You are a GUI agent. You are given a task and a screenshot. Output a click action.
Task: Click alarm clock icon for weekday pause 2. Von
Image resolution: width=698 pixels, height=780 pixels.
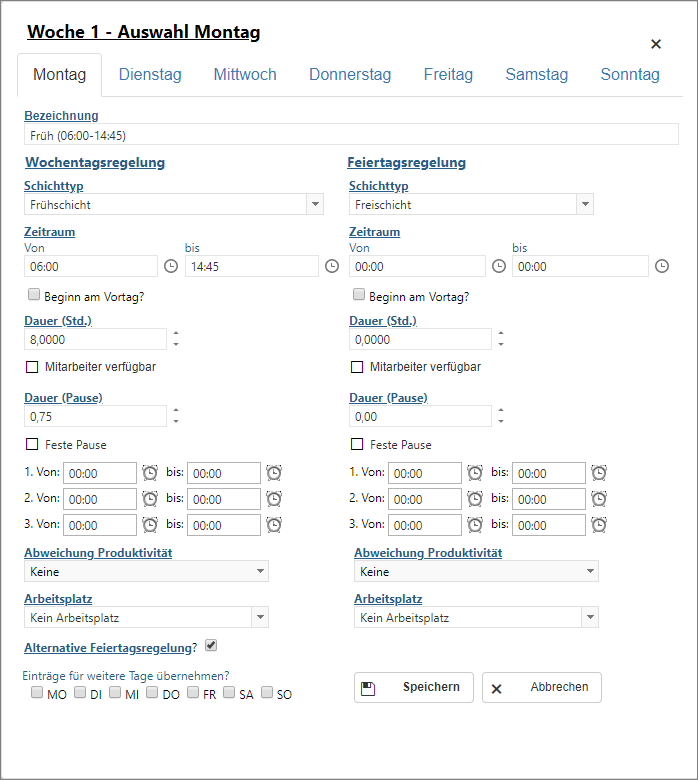[150, 498]
